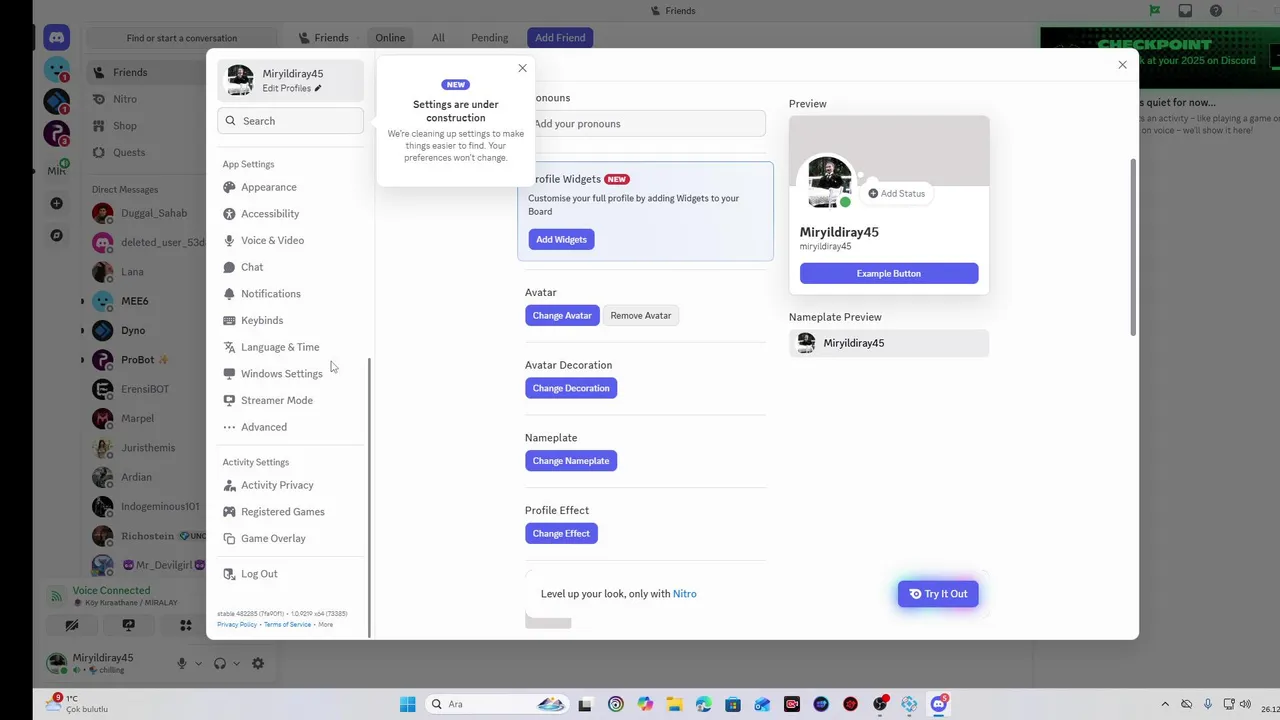Click the Discord home logo icon
This screenshot has width=1280, height=720.
pyautogui.click(x=57, y=38)
